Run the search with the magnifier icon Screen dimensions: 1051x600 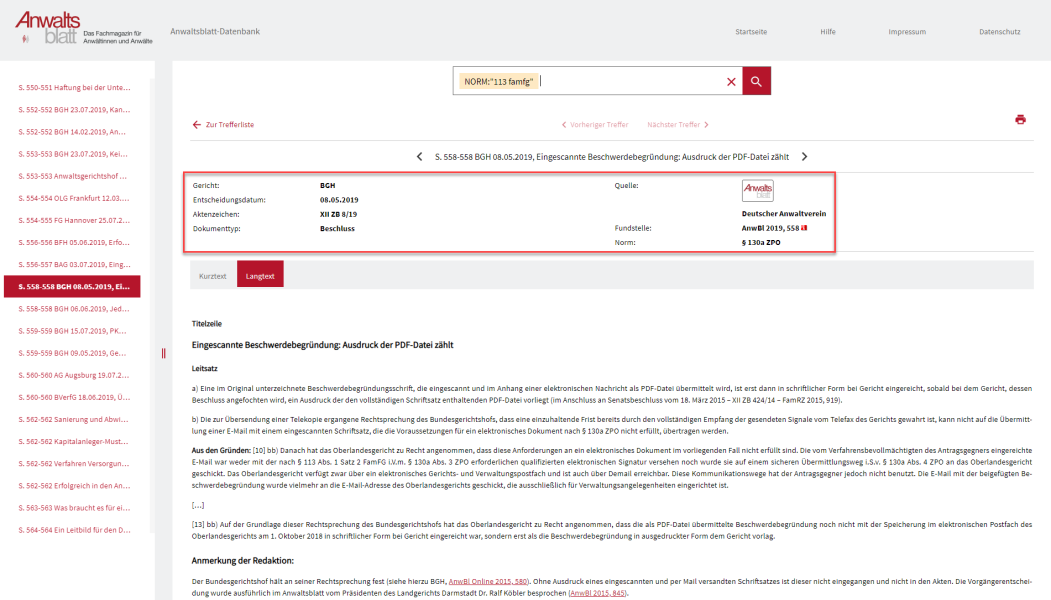756,81
